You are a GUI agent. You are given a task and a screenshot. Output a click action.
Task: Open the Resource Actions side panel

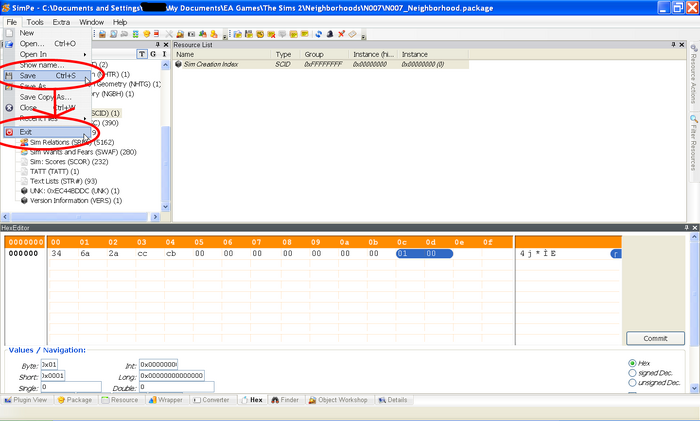coord(694,74)
